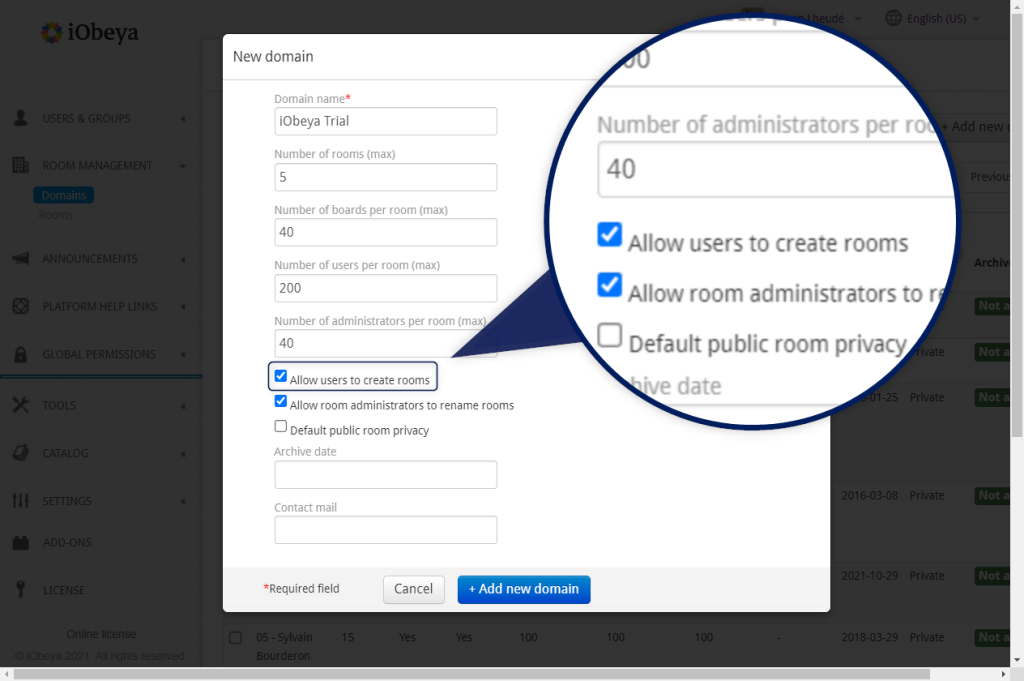Disable Allow room administrators to rename rooms
Viewport: 1024px width, 681px height.
pos(282,401)
